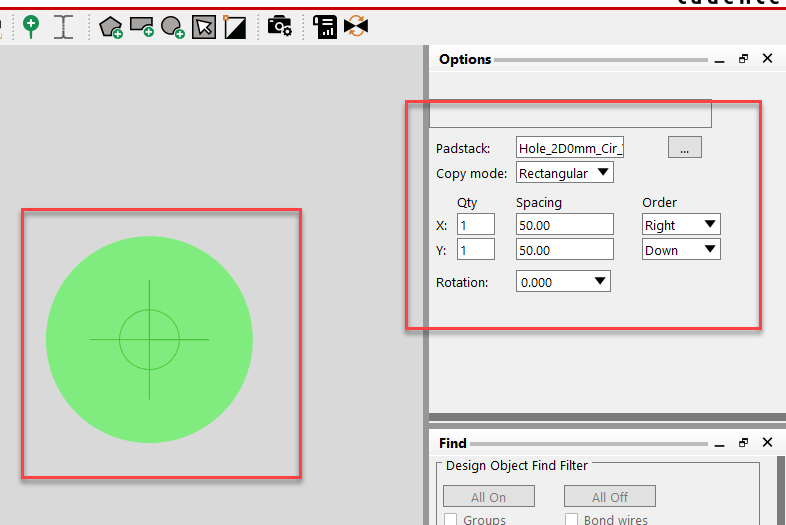Click the add rectangle shape icon
Viewport: 786px width, 525px height.
pos(142,27)
